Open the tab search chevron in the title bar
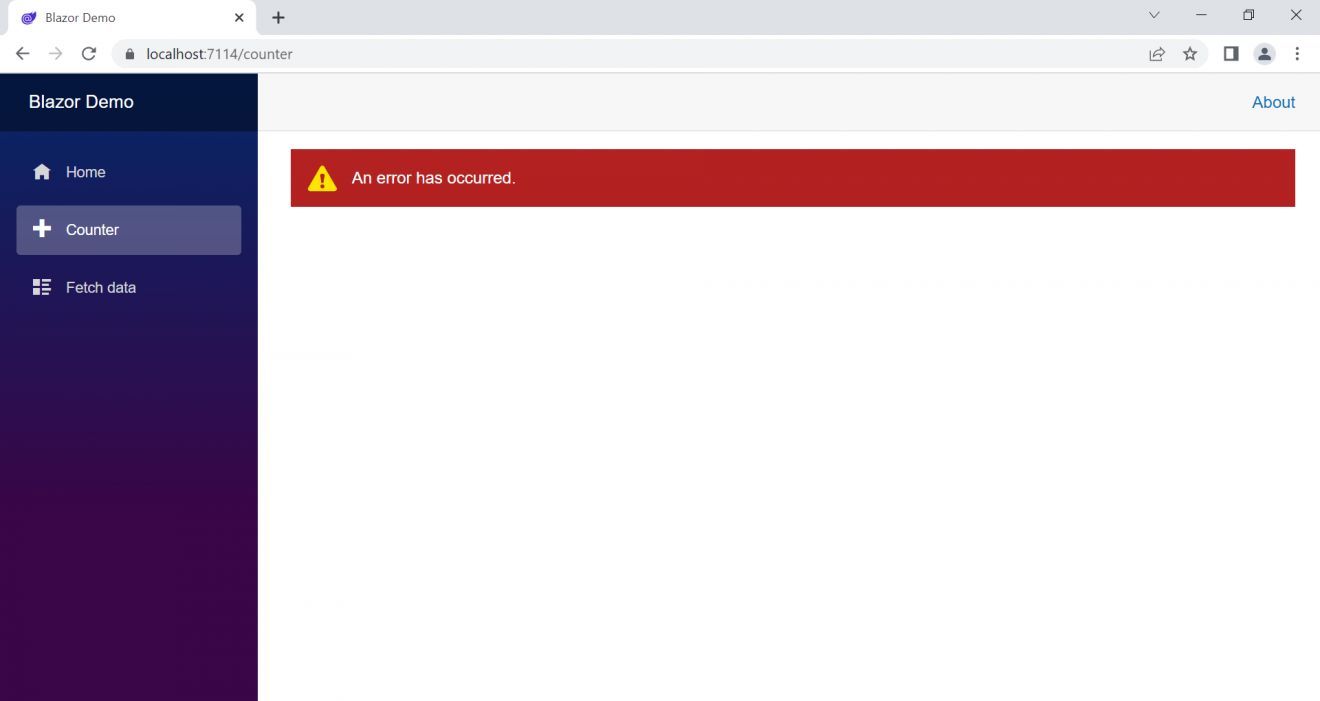Viewport: 1320px width, 701px height. coord(1154,15)
